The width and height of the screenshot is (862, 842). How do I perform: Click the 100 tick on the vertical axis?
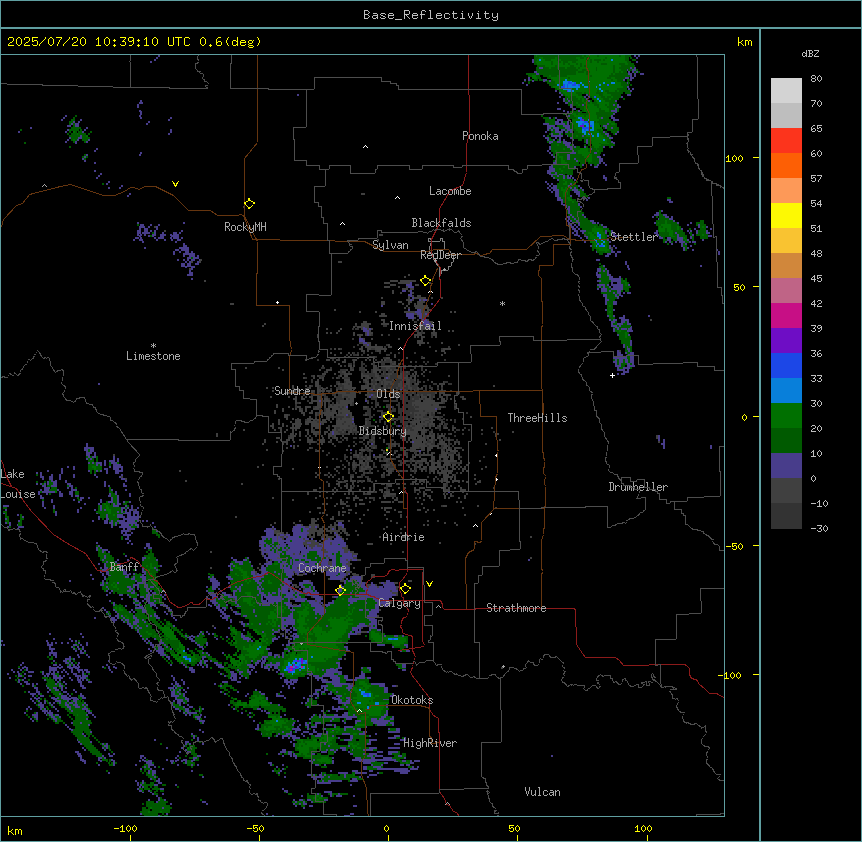(734, 158)
